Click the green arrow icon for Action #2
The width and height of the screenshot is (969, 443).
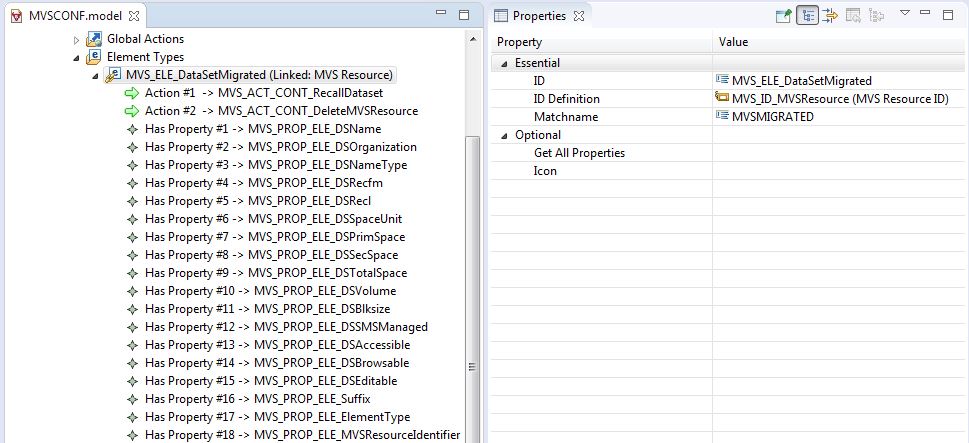pyautogui.click(x=132, y=111)
